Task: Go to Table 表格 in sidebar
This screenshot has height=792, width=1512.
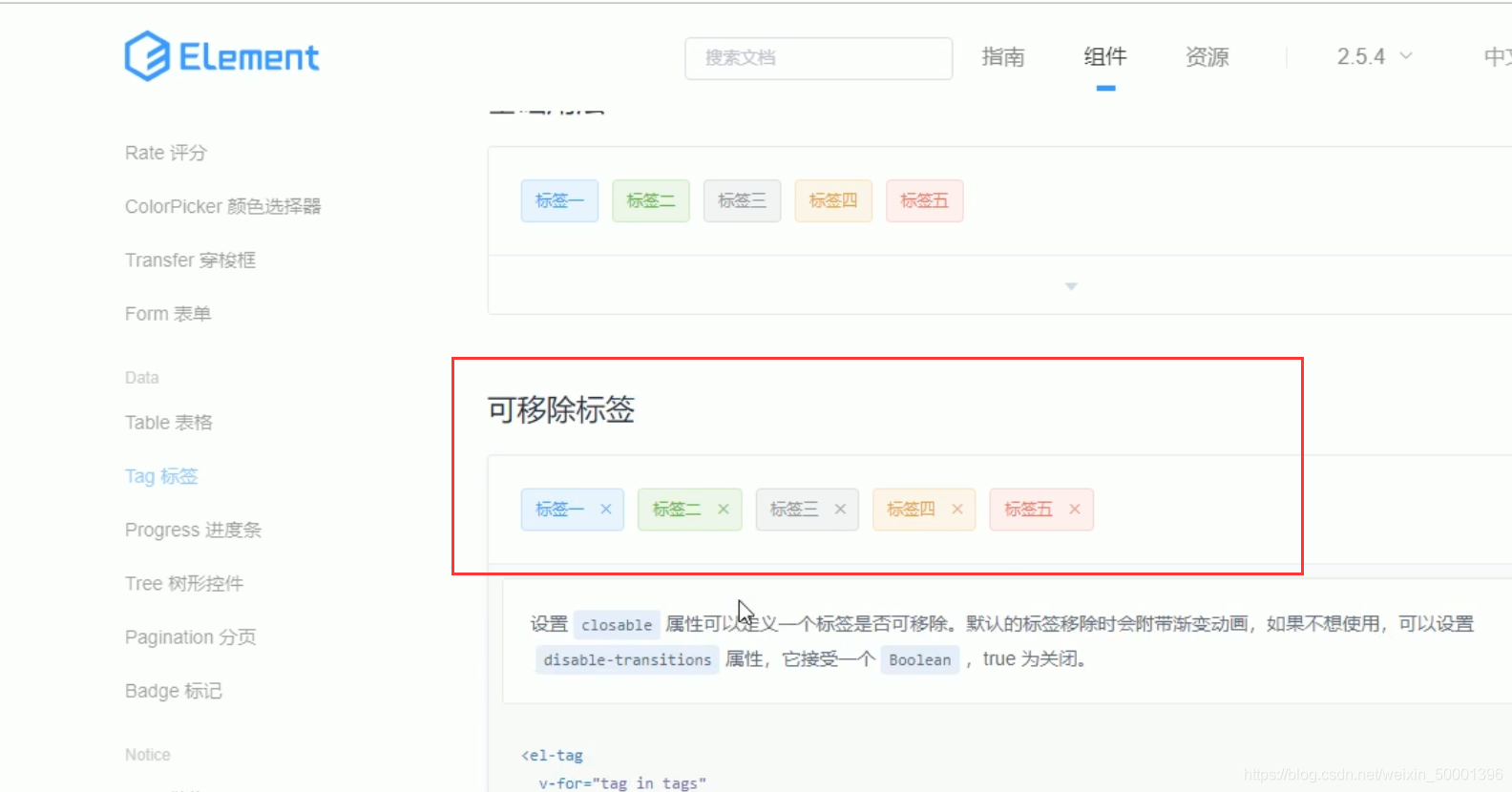Action: 169,423
